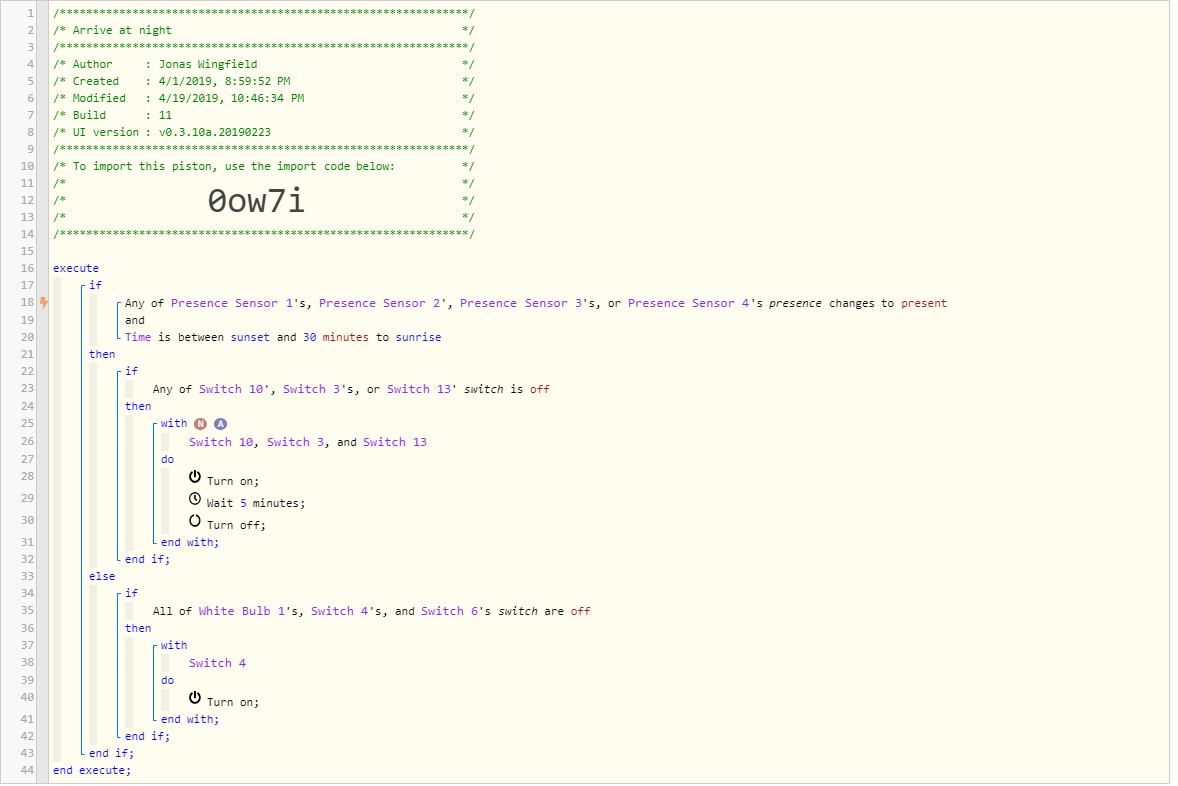Click the 'if' keyword on line 34

point(131,594)
